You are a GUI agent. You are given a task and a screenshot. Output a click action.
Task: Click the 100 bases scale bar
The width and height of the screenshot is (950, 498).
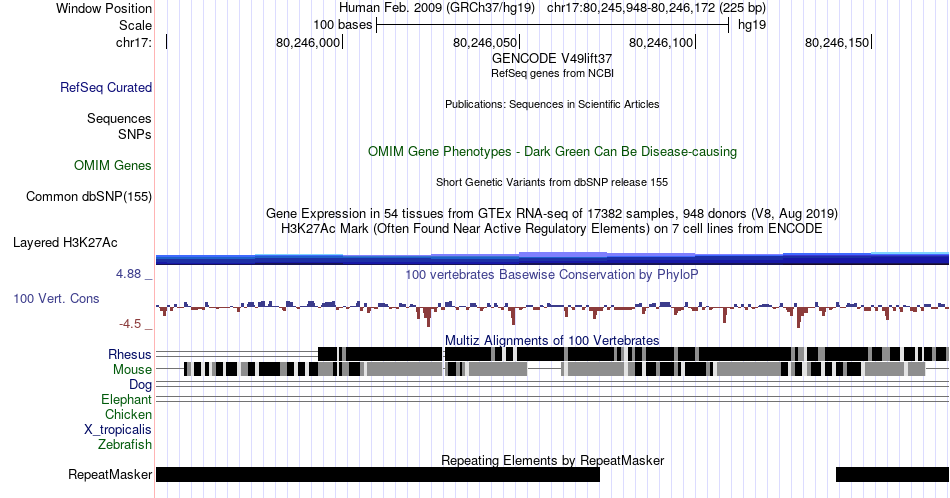tap(552, 25)
